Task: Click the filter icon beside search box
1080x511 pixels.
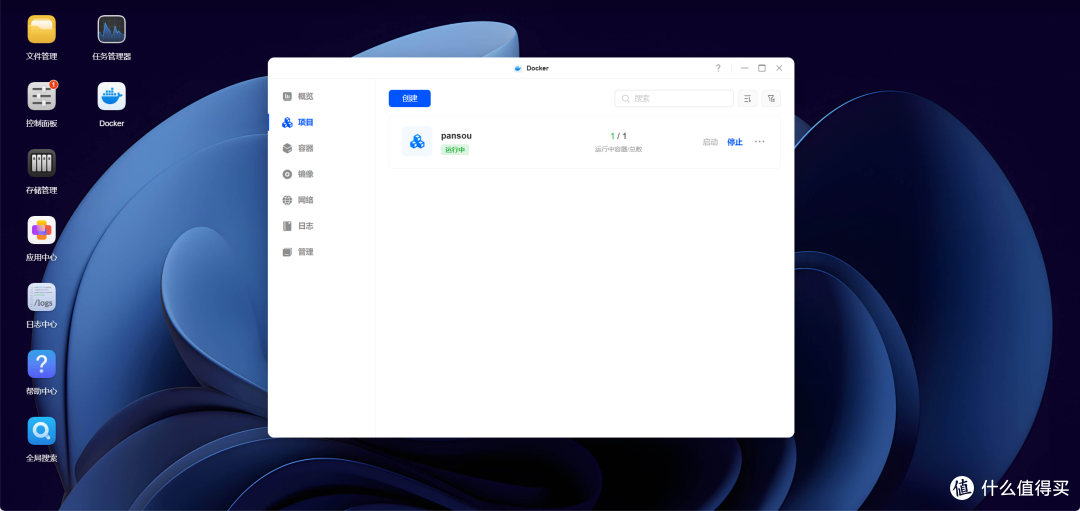Action: coord(771,98)
